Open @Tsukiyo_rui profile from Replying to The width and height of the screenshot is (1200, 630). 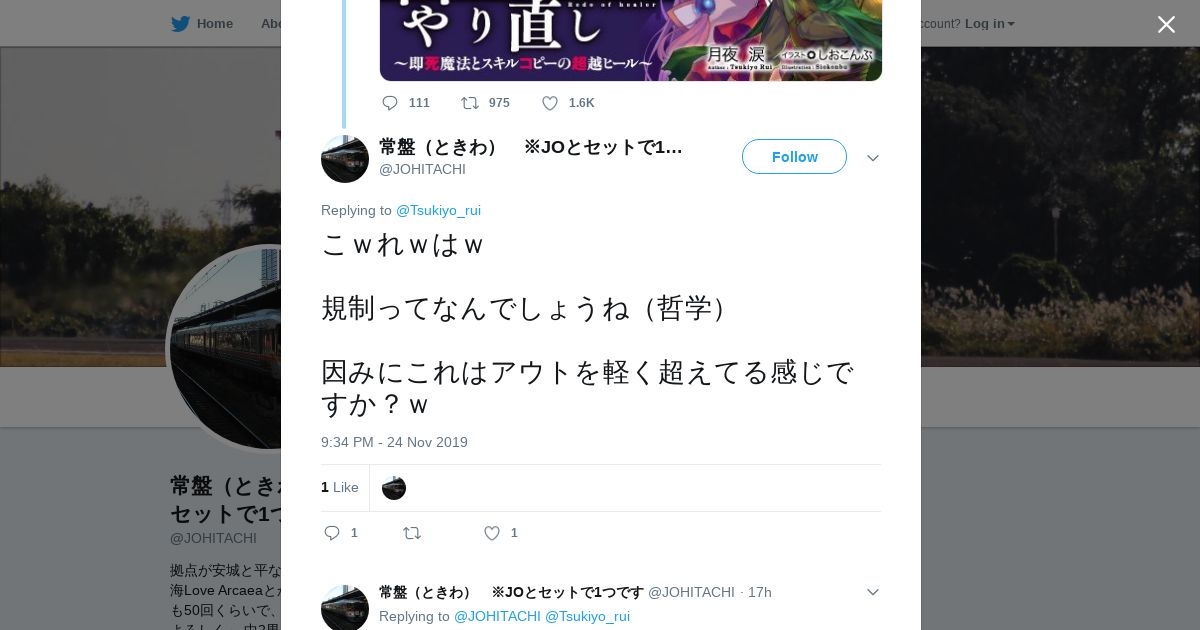pyautogui.click(x=438, y=210)
